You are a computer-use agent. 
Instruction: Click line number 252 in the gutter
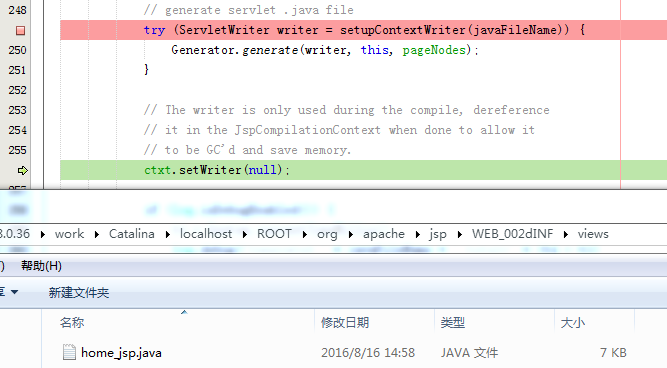point(17,90)
